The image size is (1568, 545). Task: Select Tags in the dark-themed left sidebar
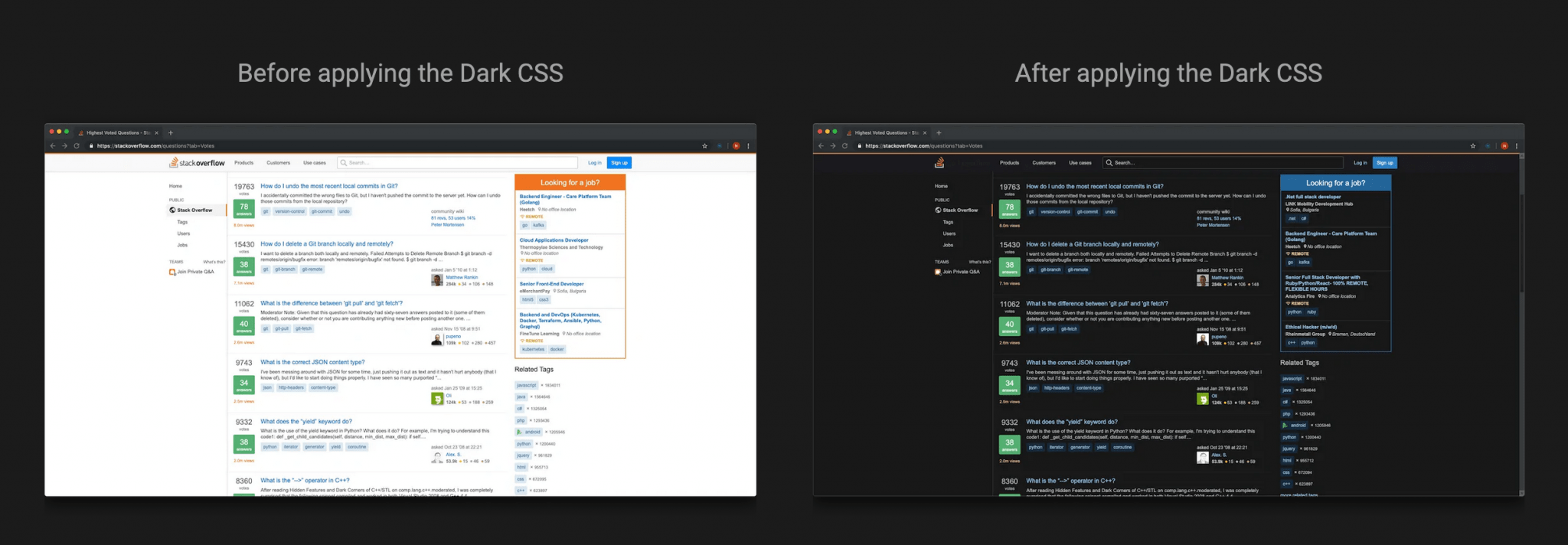[x=948, y=222]
